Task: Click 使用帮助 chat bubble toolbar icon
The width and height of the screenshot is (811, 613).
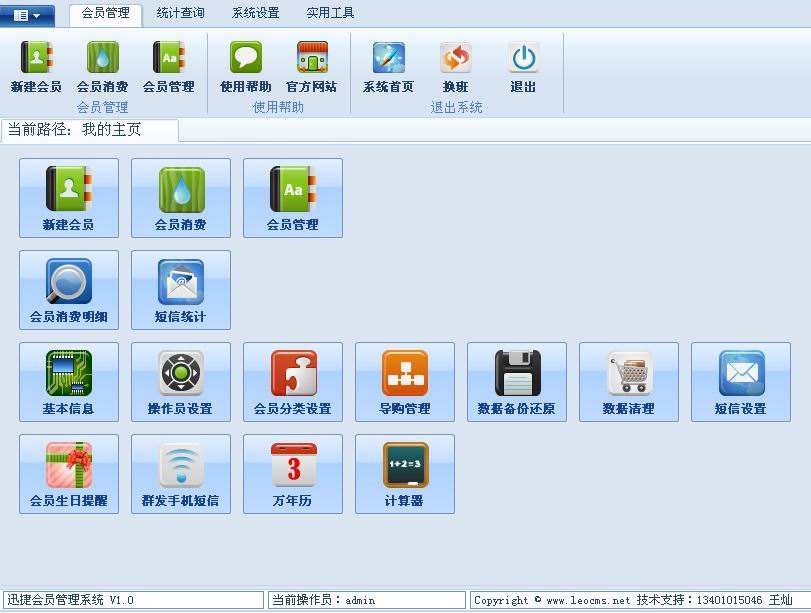Action: point(245,66)
